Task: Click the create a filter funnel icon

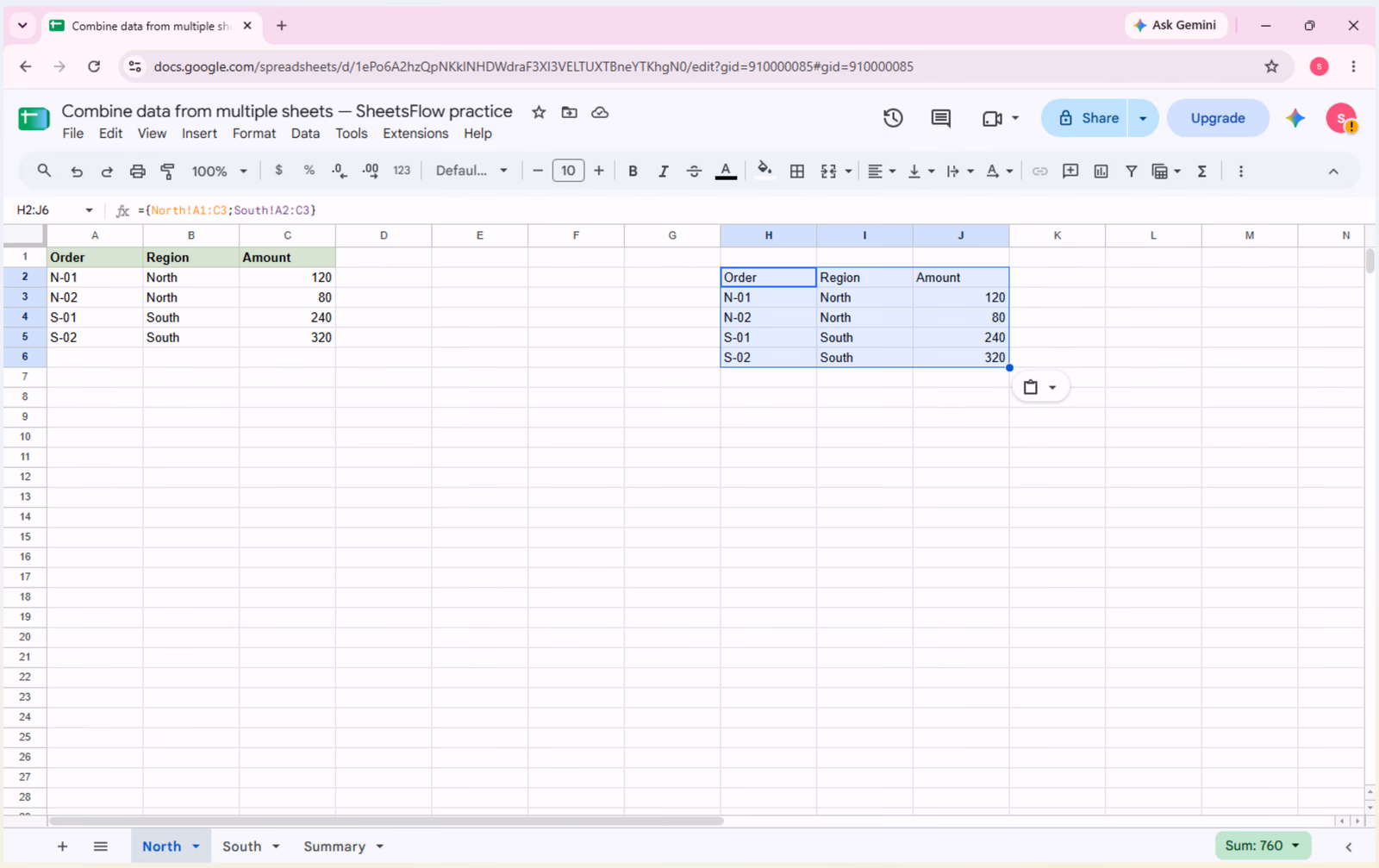Action: [1132, 172]
